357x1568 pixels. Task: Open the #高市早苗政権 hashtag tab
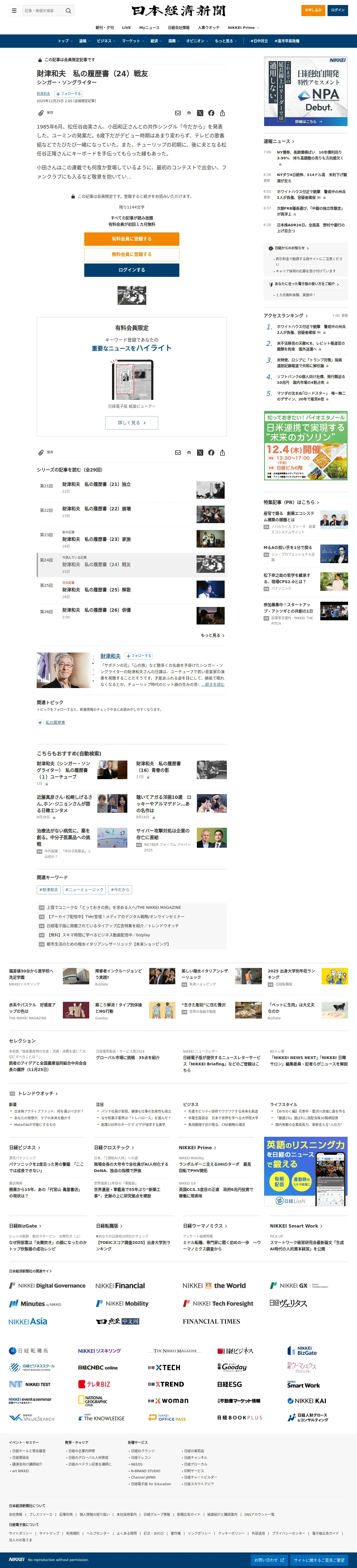tap(287, 41)
